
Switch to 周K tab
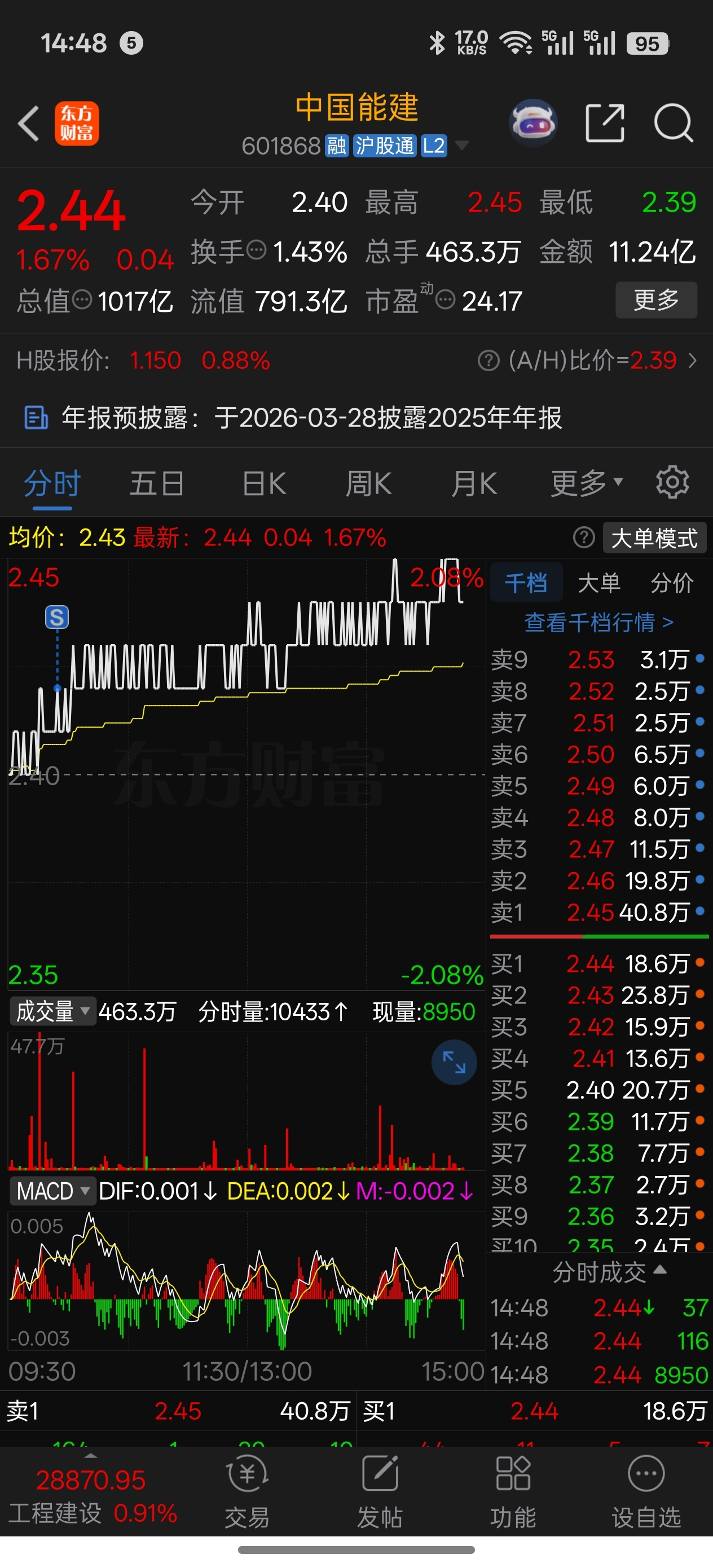[368, 483]
